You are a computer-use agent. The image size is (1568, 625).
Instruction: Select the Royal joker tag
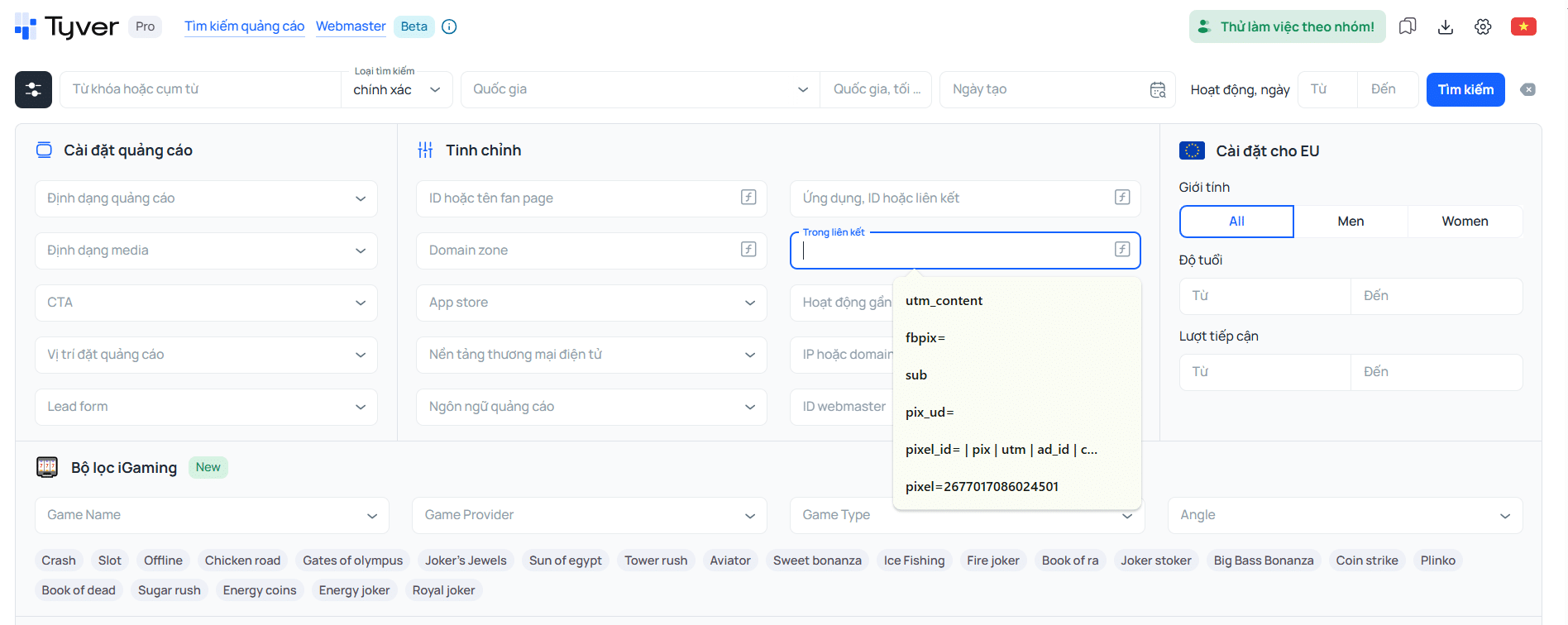(443, 590)
